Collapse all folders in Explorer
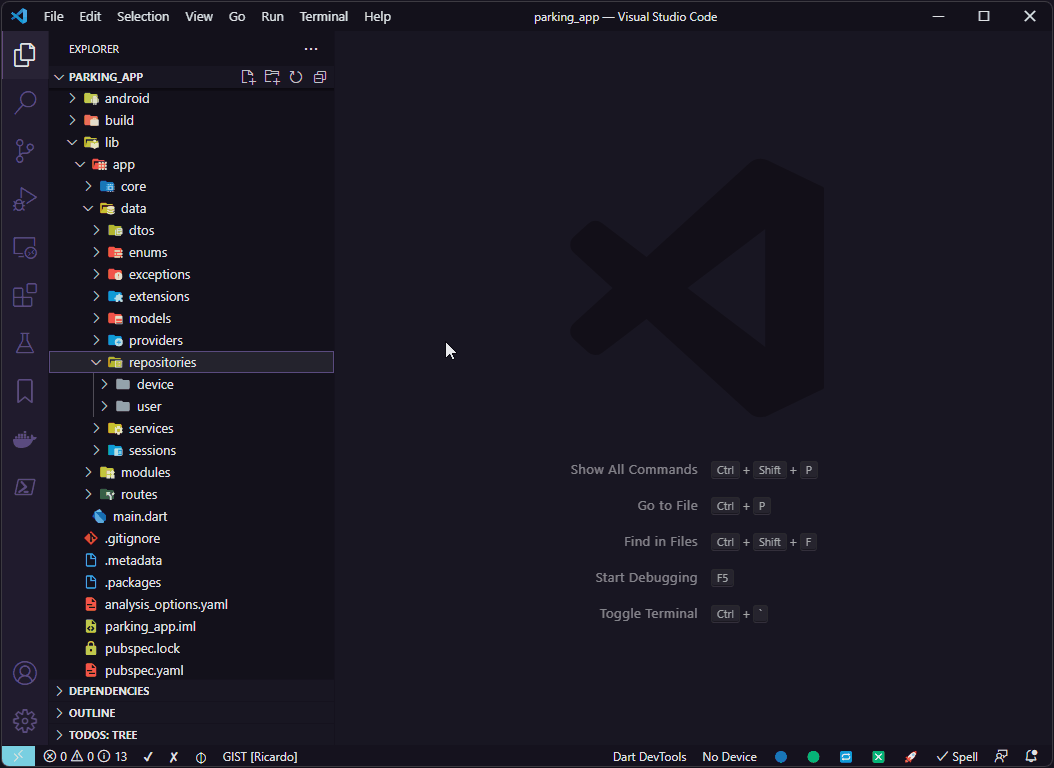 point(320,77)
